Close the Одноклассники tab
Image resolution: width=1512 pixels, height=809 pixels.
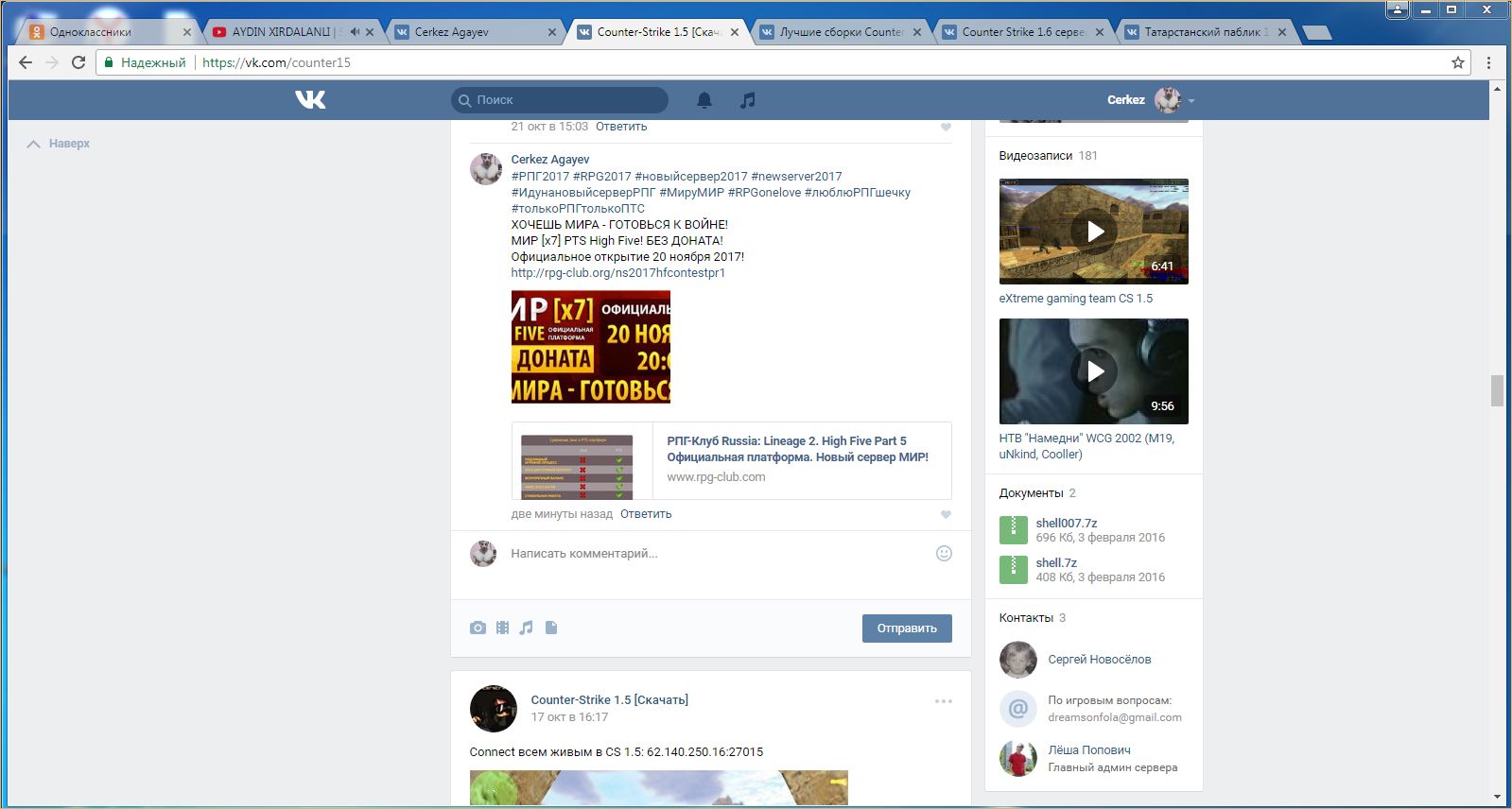[x=186, y=32]
